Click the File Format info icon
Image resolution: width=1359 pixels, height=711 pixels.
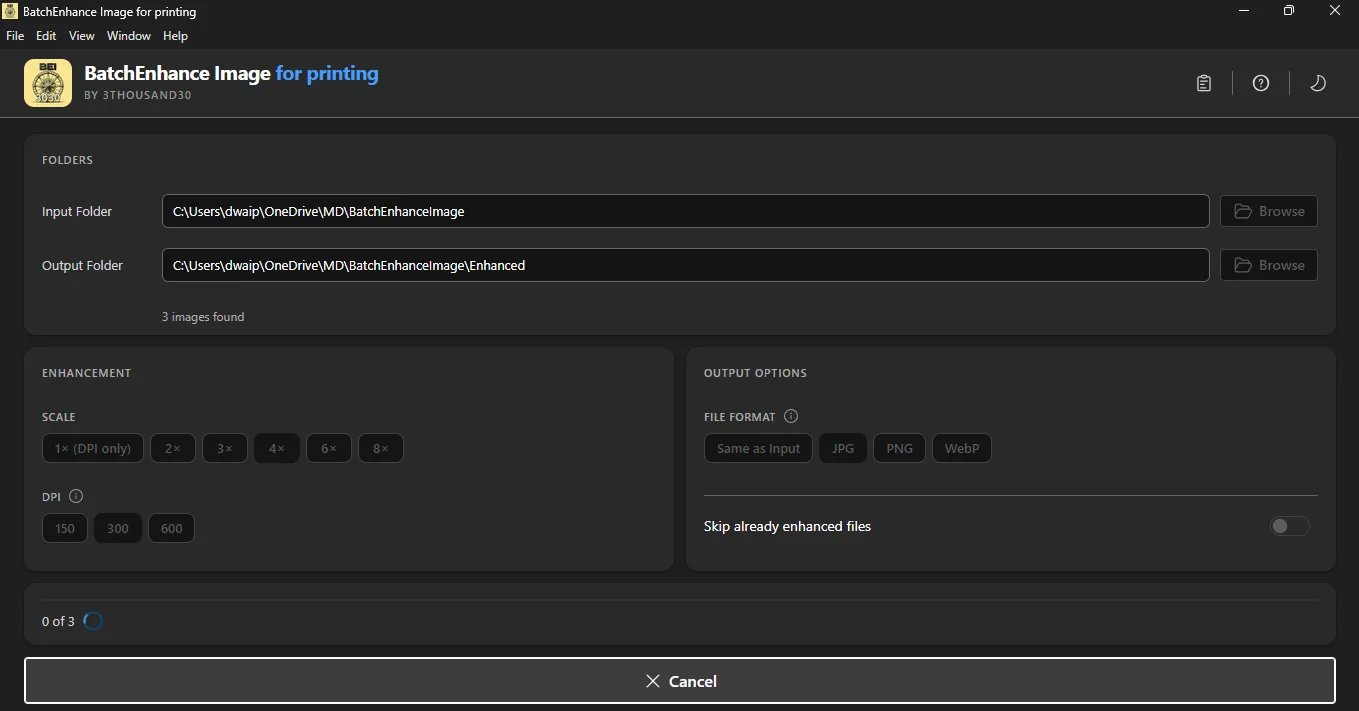click(791, 416)
